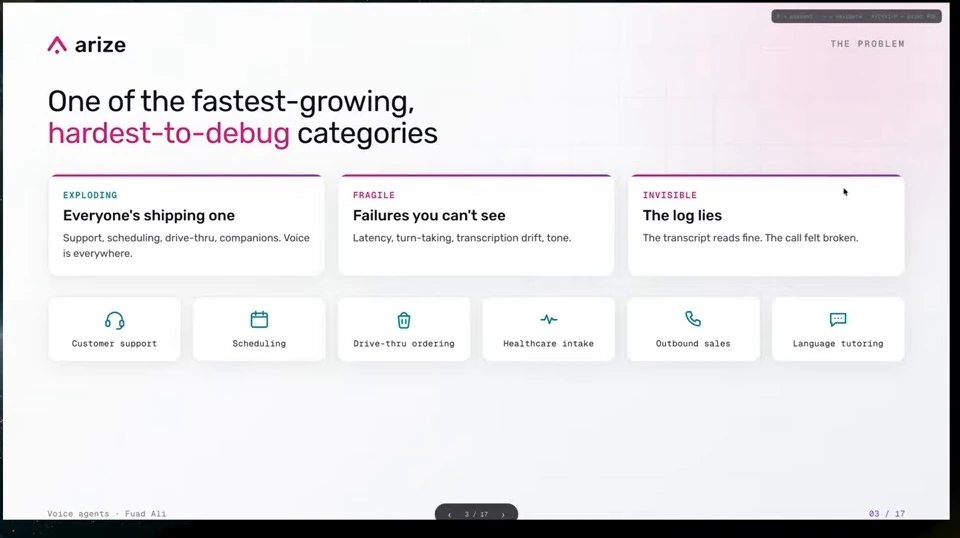
Task: Click the headset icon above Customer support
Action: pos(114,320)
